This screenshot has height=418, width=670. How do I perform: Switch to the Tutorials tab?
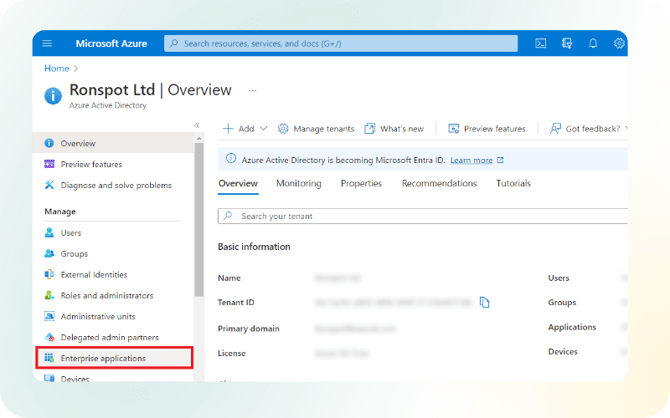[x=513, y=183]
